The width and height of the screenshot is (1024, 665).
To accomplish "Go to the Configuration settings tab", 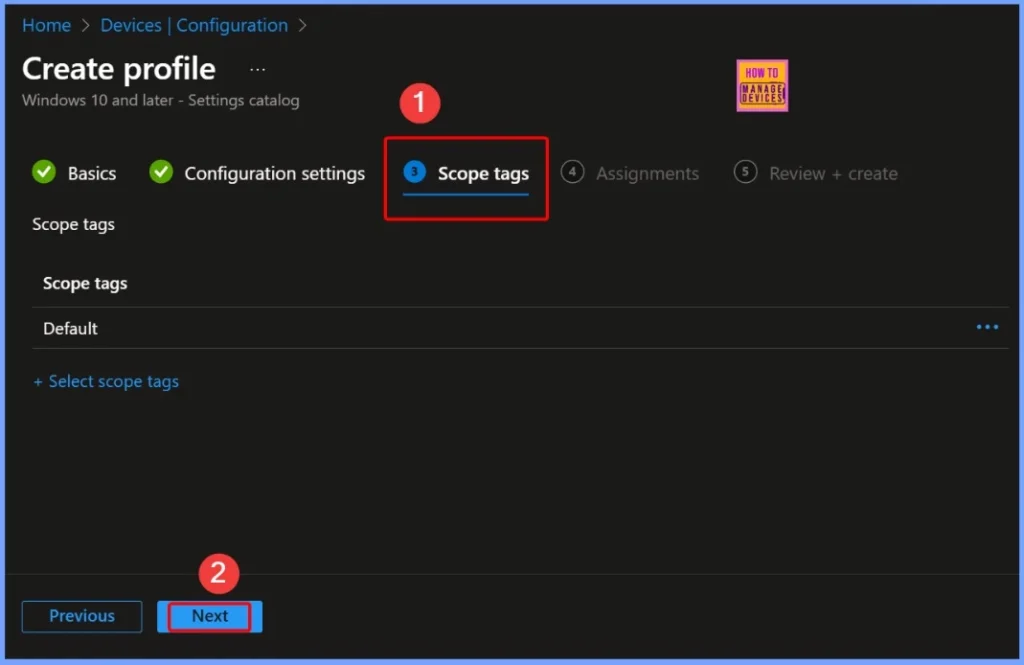I will pyautogui.click(x=274, y=174).
